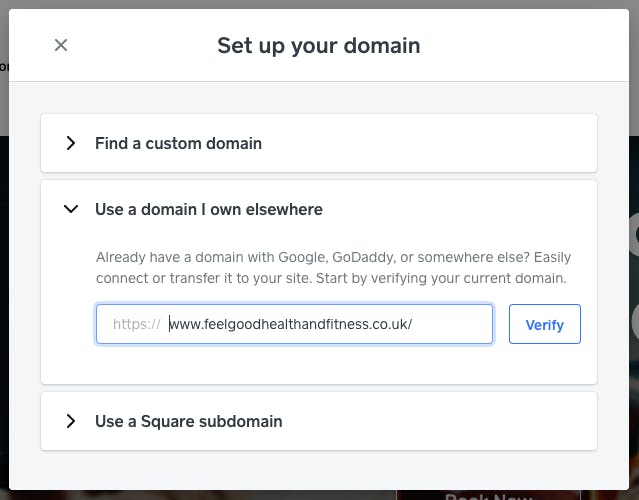Screen dimensions: 639x500
Task: Collapse the domain I own elsewhere chevron
Action: tap(71, 209)
